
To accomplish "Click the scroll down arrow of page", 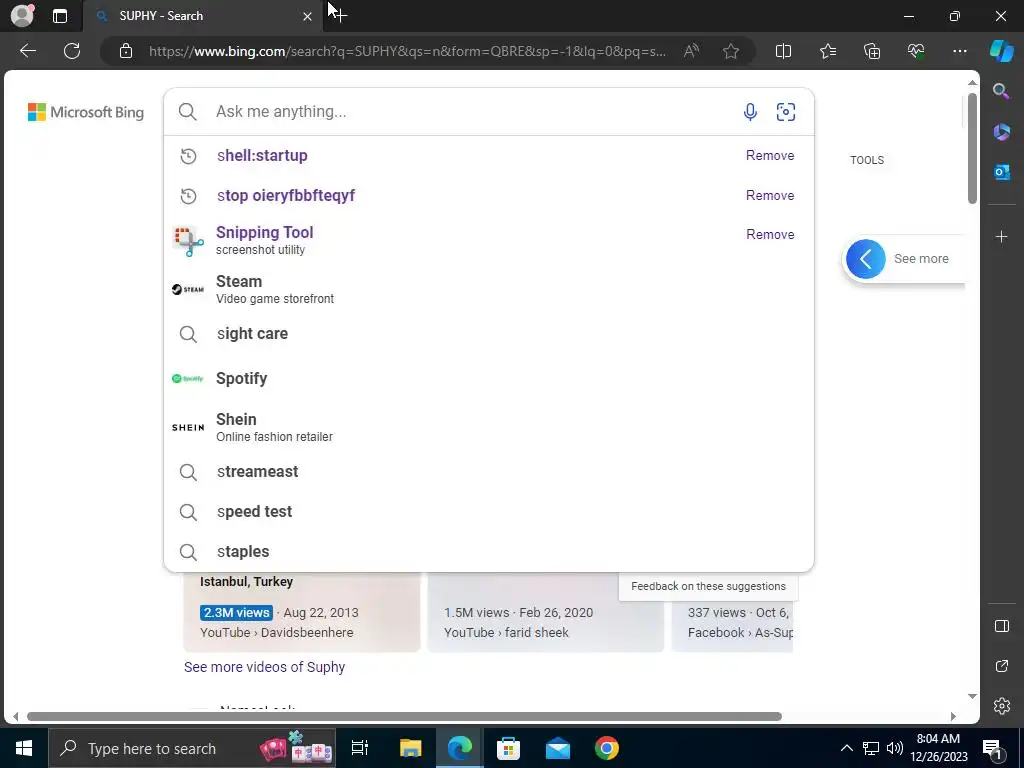I will click(972, 696).
